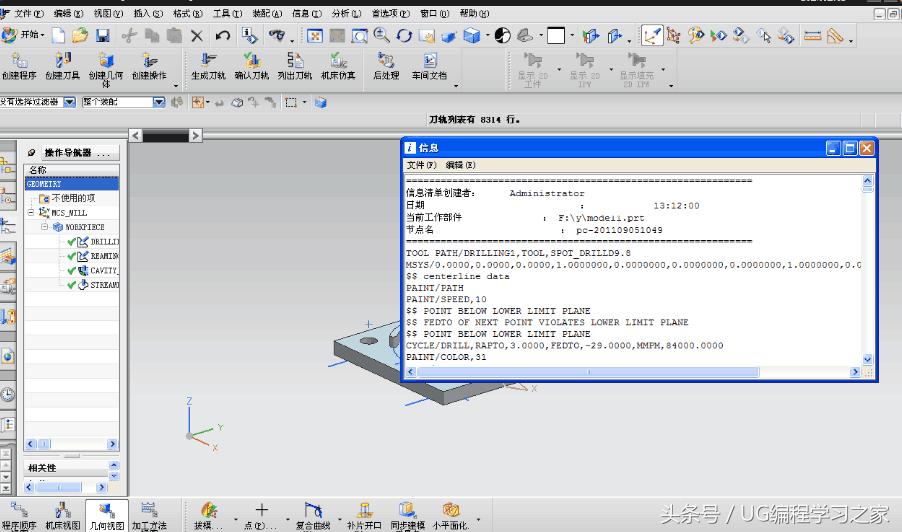Click the 创建刀具 (Create Tool) icon

(61, 65)
